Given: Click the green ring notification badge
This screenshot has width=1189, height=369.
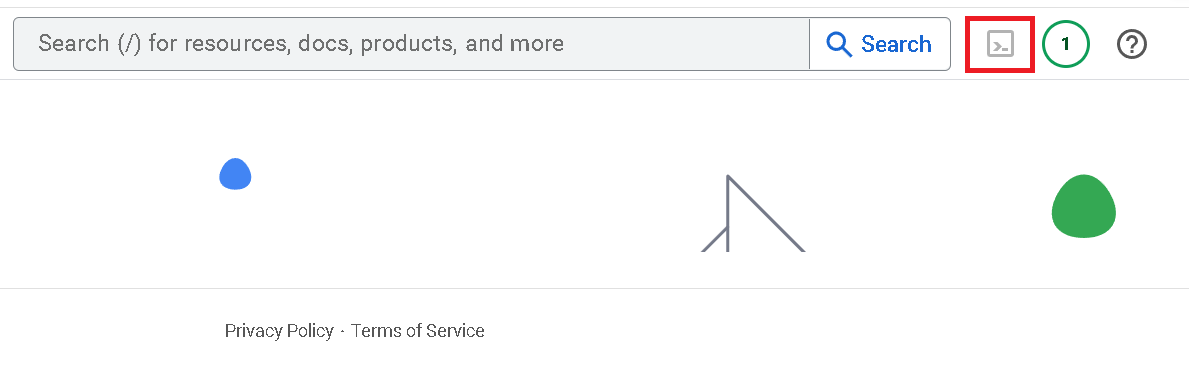Looking at the screenshot, I should tap(1065, 45).
